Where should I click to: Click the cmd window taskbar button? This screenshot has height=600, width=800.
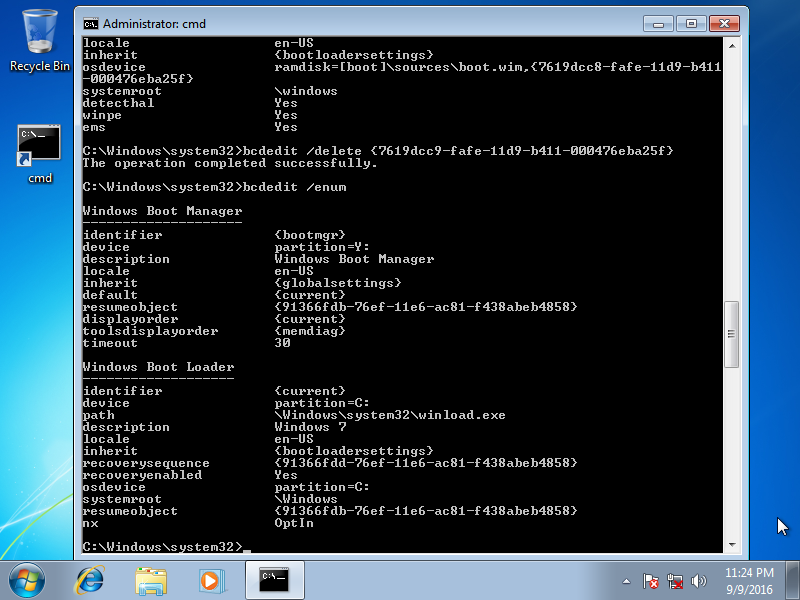coord(274,580)
